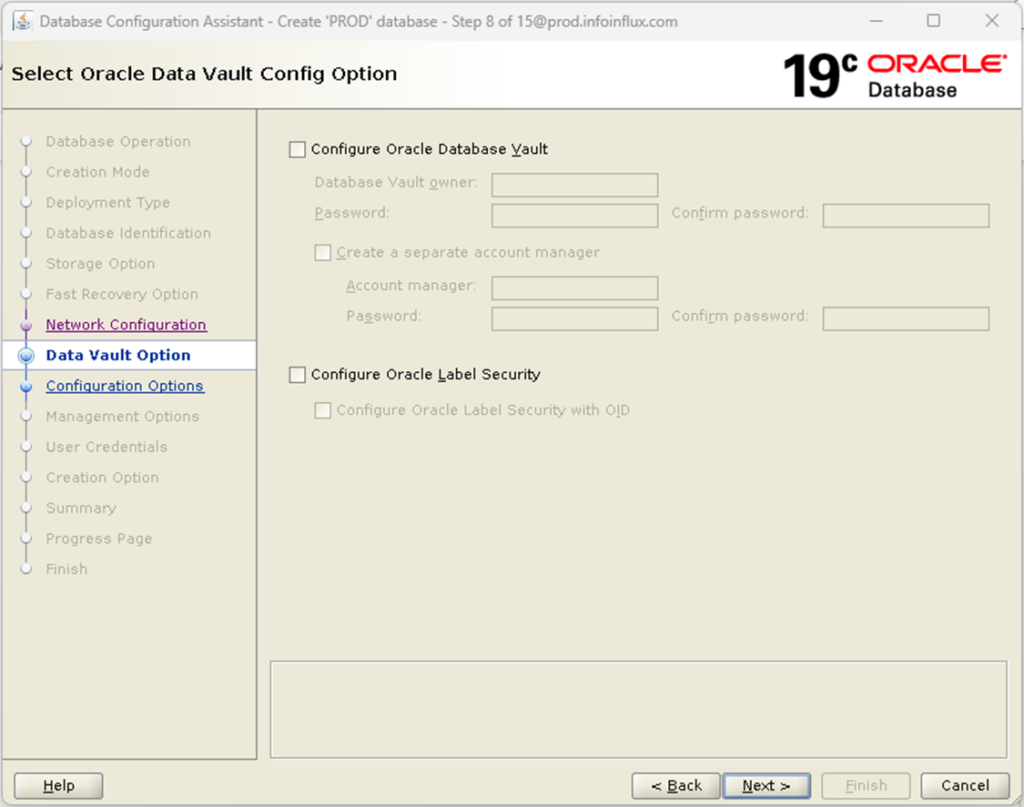Viewport: 1024px width, 807px height.
Task: Click the Account manager name field
Action: tap(574, 288)
